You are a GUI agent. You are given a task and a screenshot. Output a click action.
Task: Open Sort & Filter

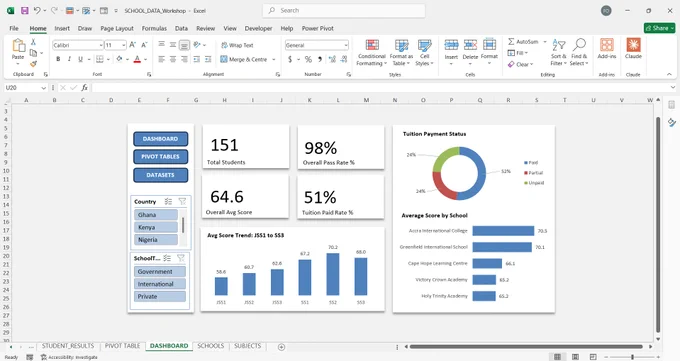point(559,53)
